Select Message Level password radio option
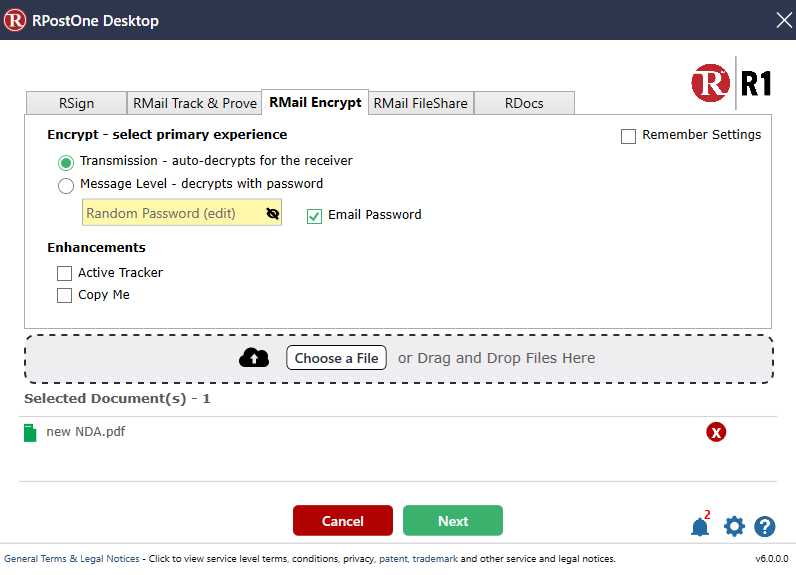 [65, 186]
